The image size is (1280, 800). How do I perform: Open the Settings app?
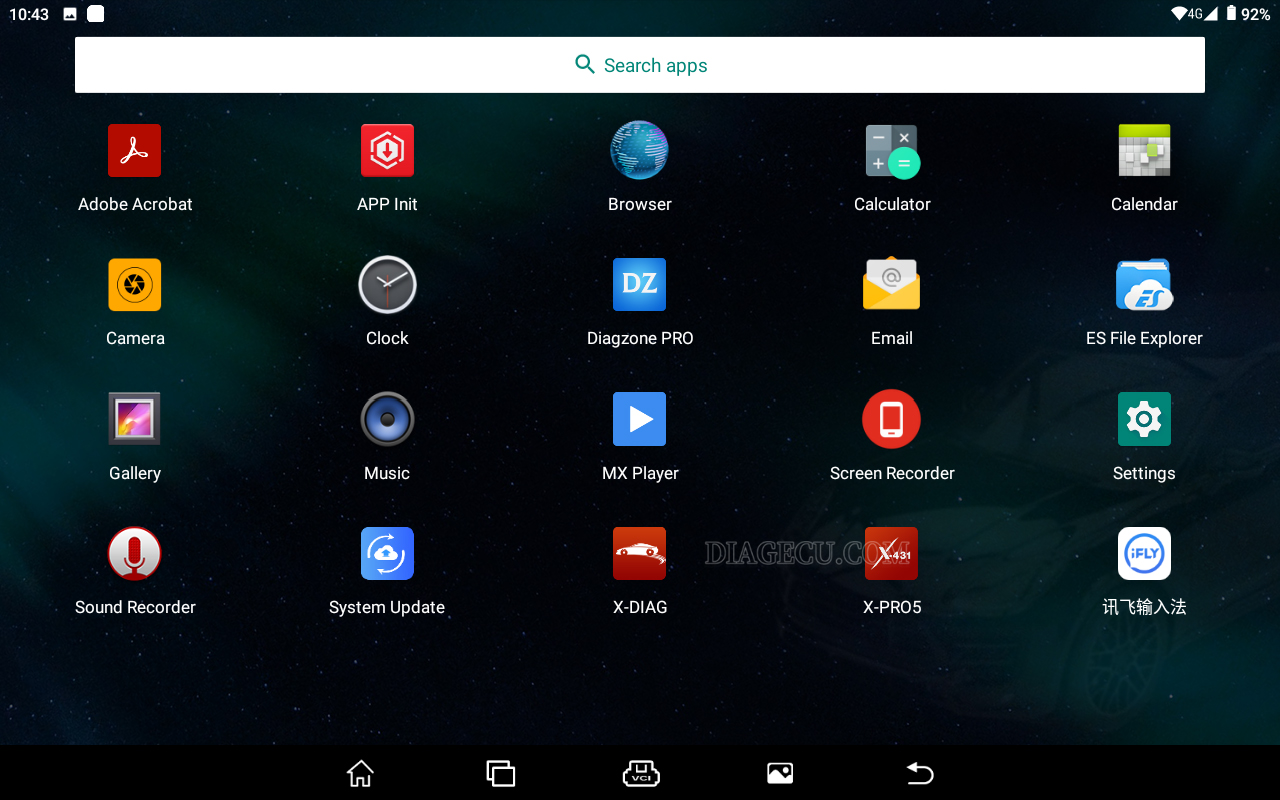1143,420
